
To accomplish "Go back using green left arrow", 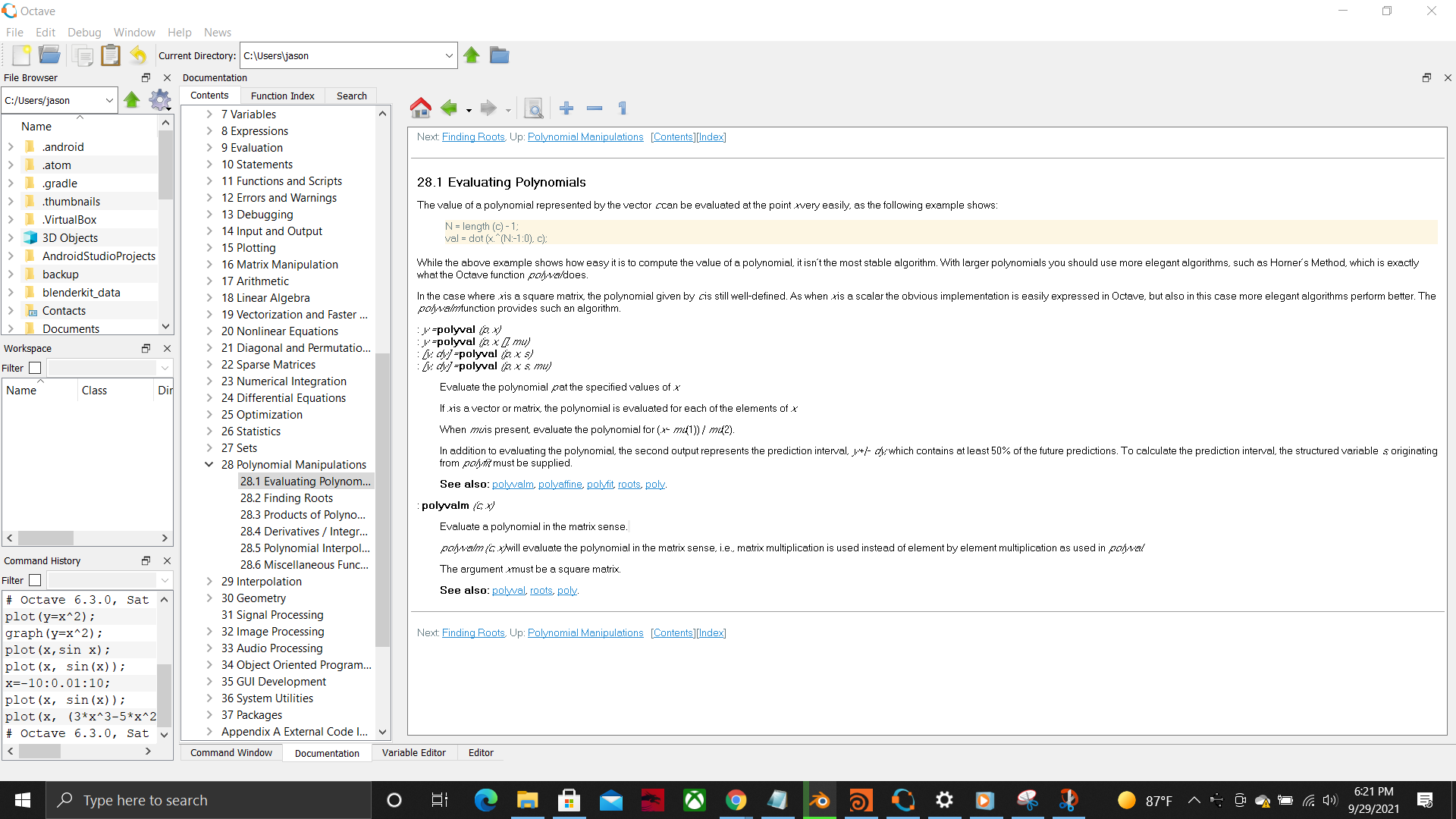I will [449, 108].
